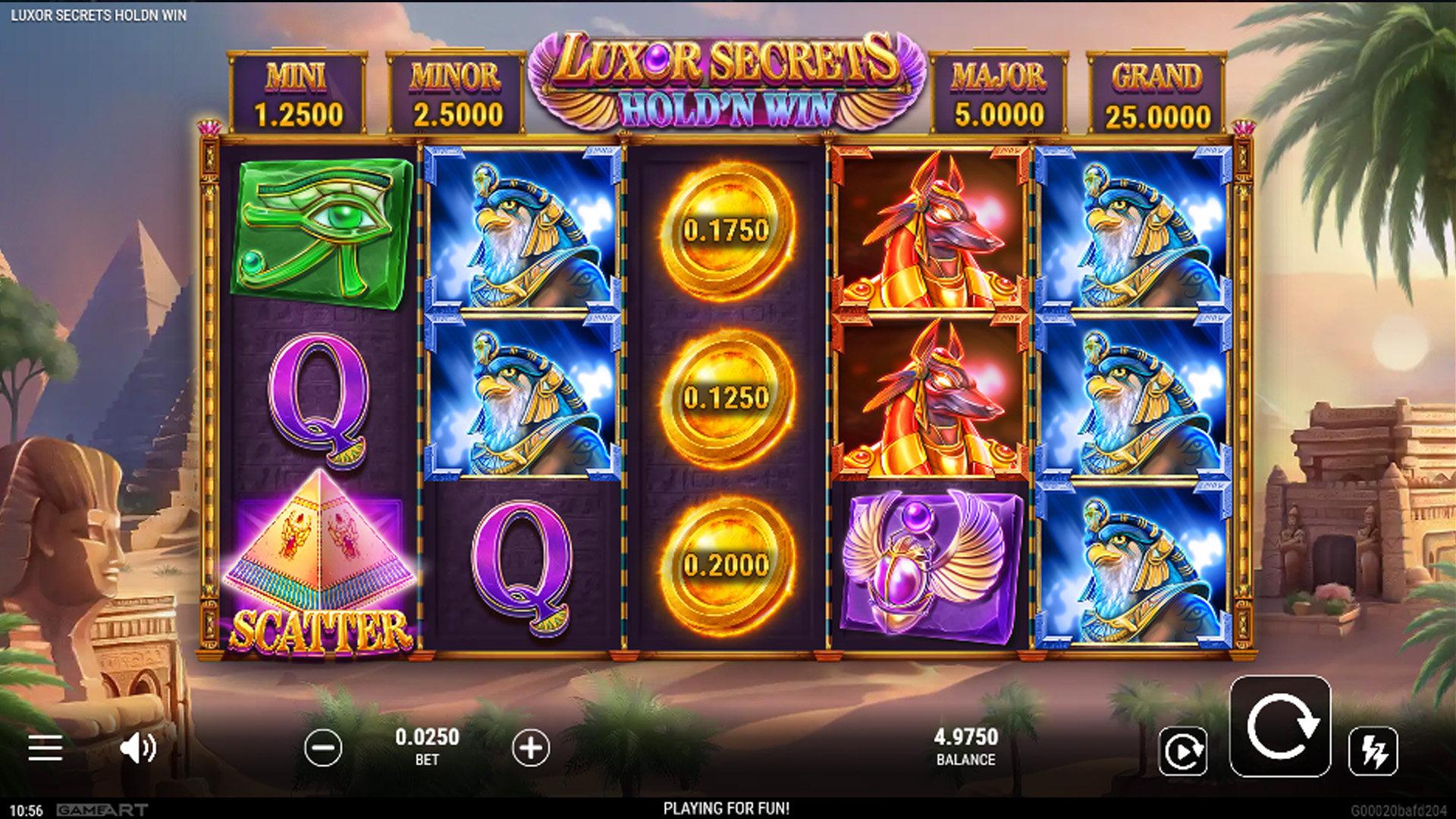Click the green Eye of Horus symbol
Viewport: 1456px width, 819px height.
pyautogui.click(x=325, y=234)
